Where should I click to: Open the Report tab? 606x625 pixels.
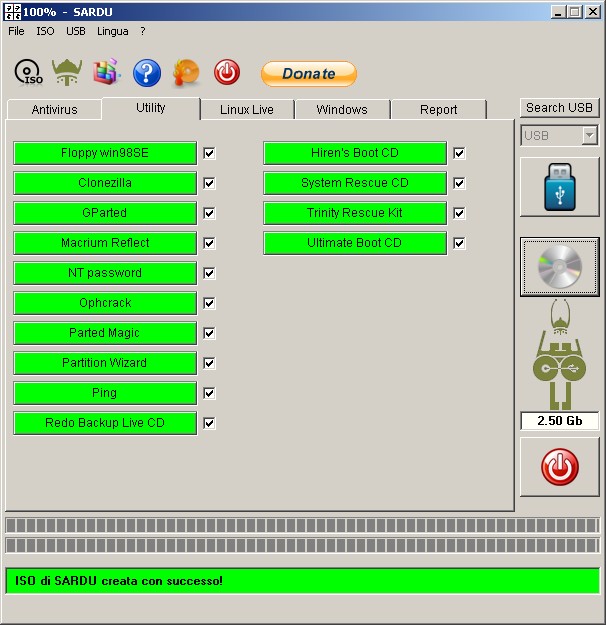[x=439, y=110]
